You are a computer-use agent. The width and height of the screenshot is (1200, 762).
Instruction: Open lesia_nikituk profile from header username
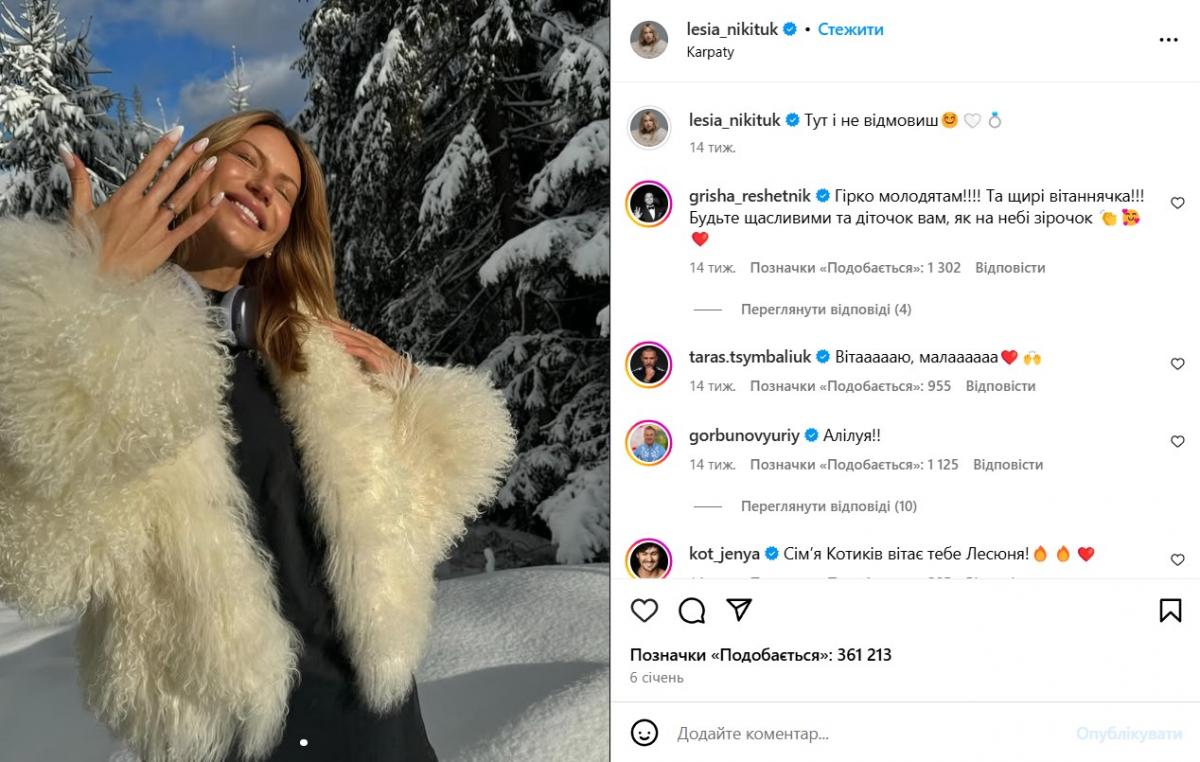(733, 30)
